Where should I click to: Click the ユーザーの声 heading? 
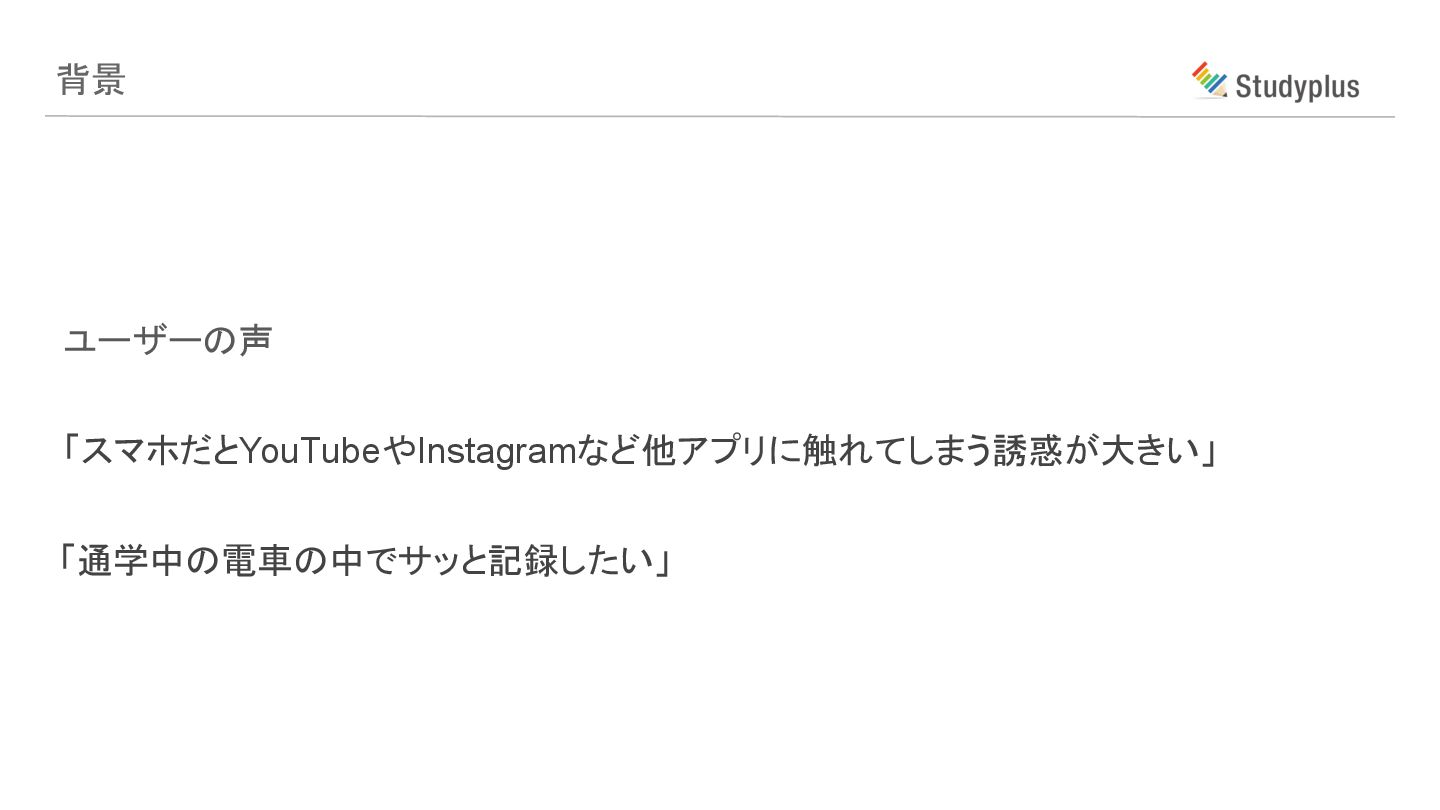pyautogui.click(x=168, y=341)
